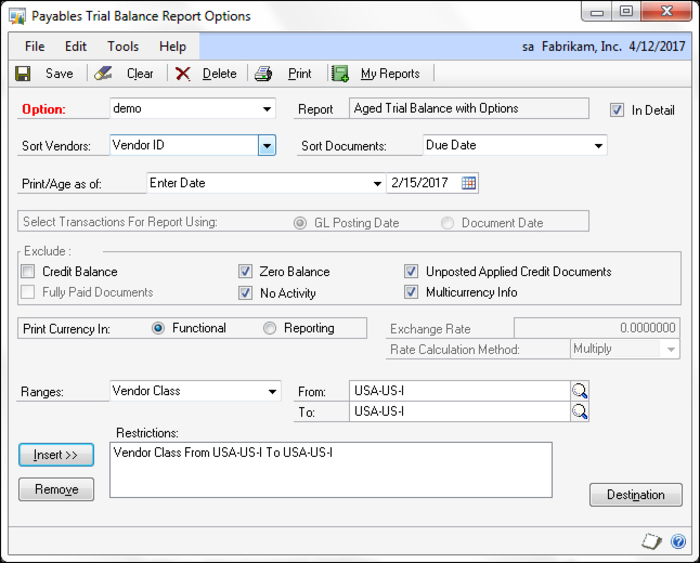Expand the Sort Vendors dropdown arrow
This screenshot has height=563, width=700.
(x=267, y=146)
